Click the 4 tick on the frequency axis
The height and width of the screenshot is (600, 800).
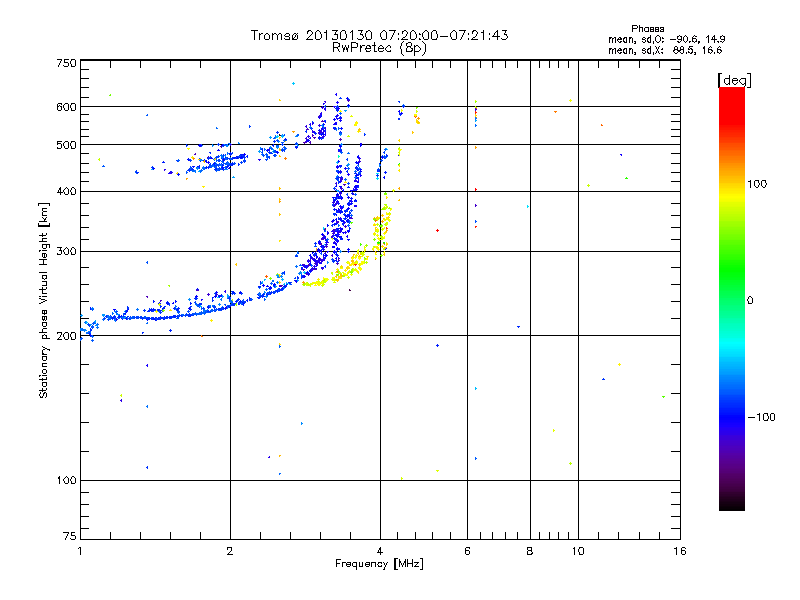(x=379, y=551)
